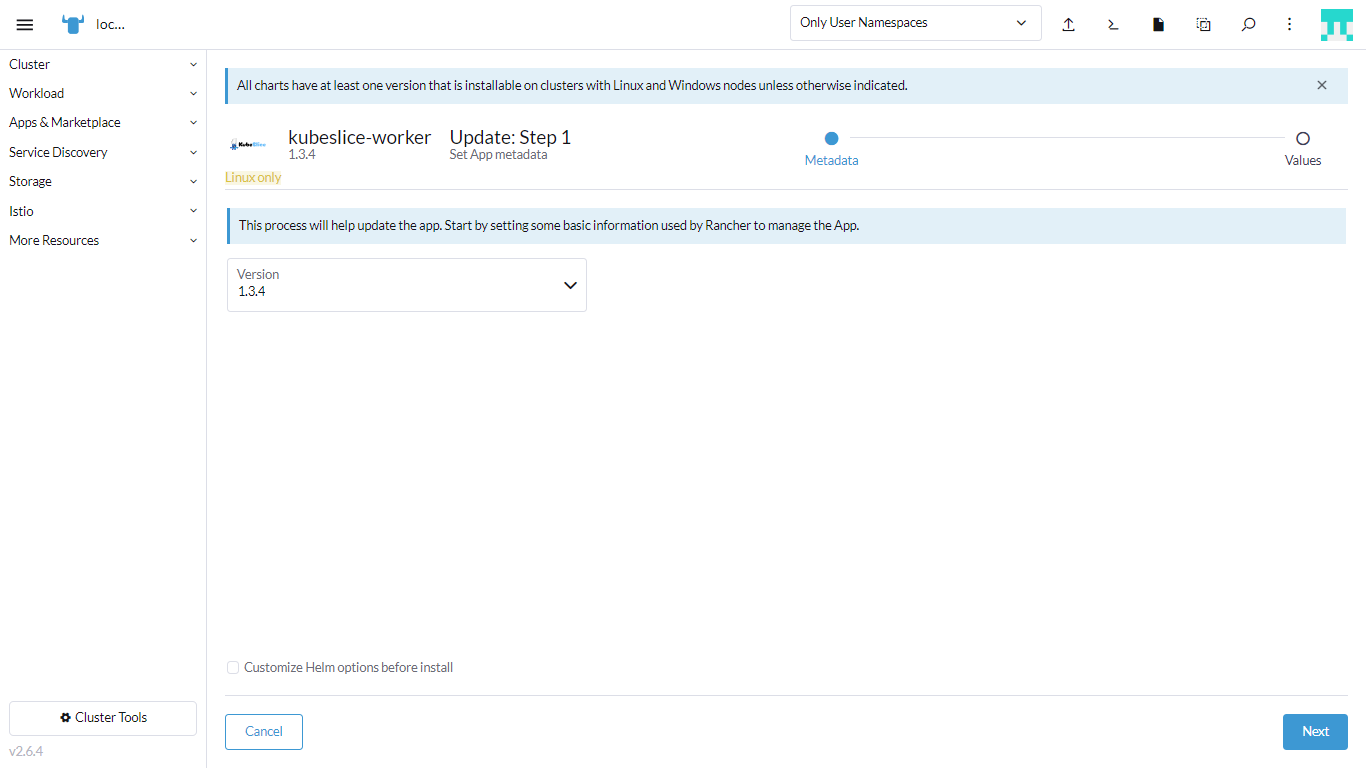The image size is (1366, 768).
Task: Download the KubeConfig file icon
Action: coord(1158,25)
